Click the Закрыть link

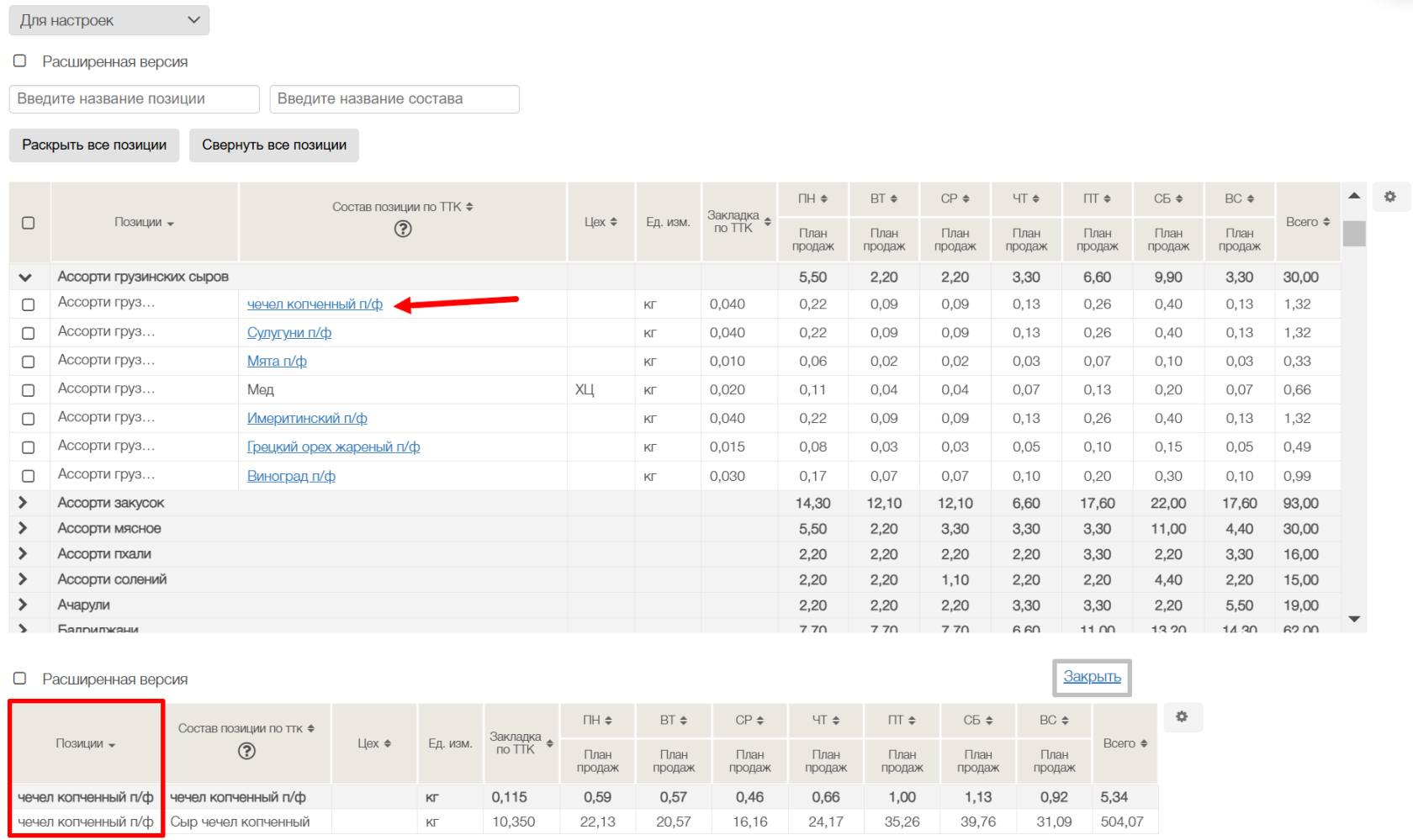[x=1092, y=677]
